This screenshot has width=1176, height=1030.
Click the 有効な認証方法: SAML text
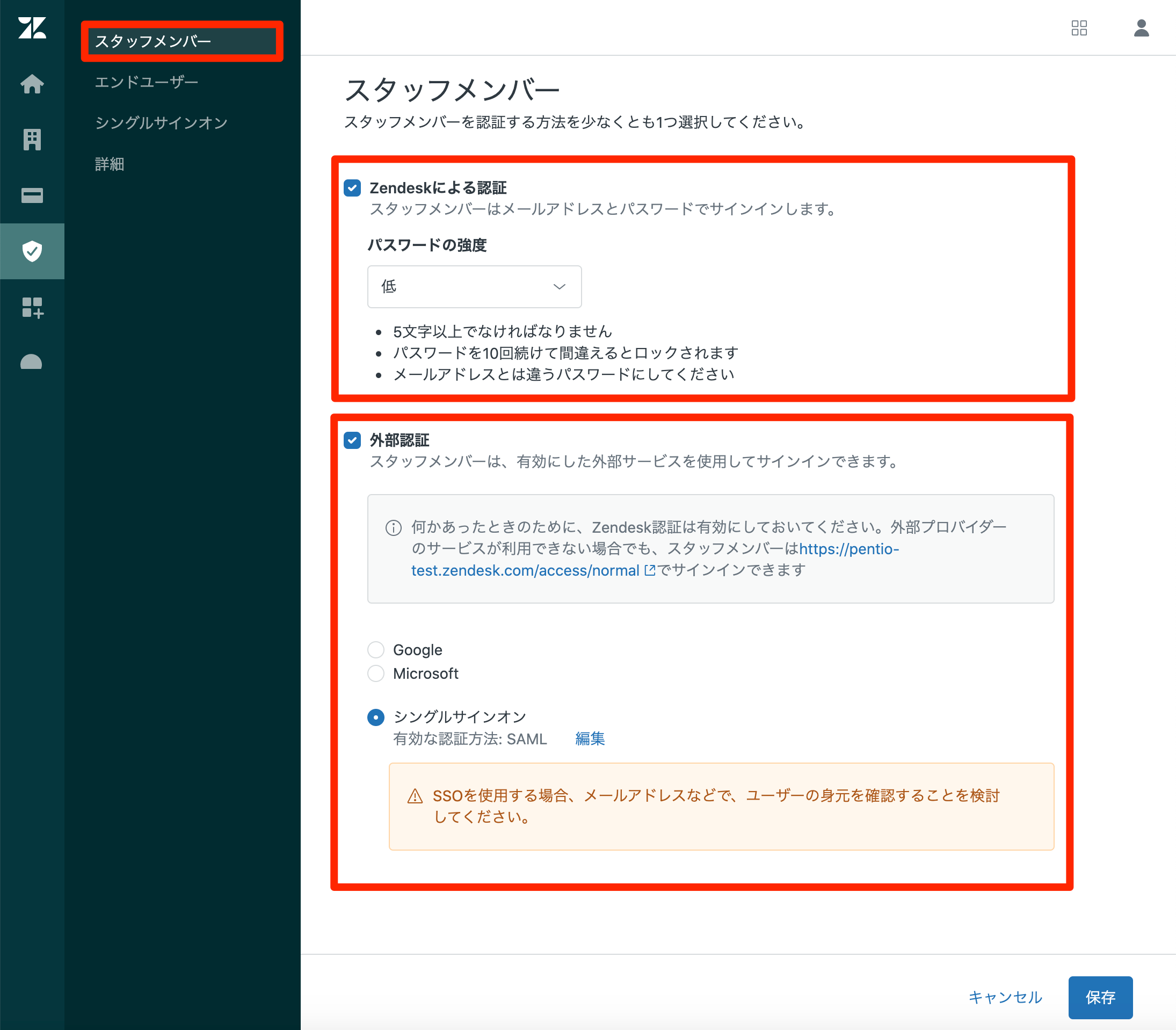tap(470, 739)
